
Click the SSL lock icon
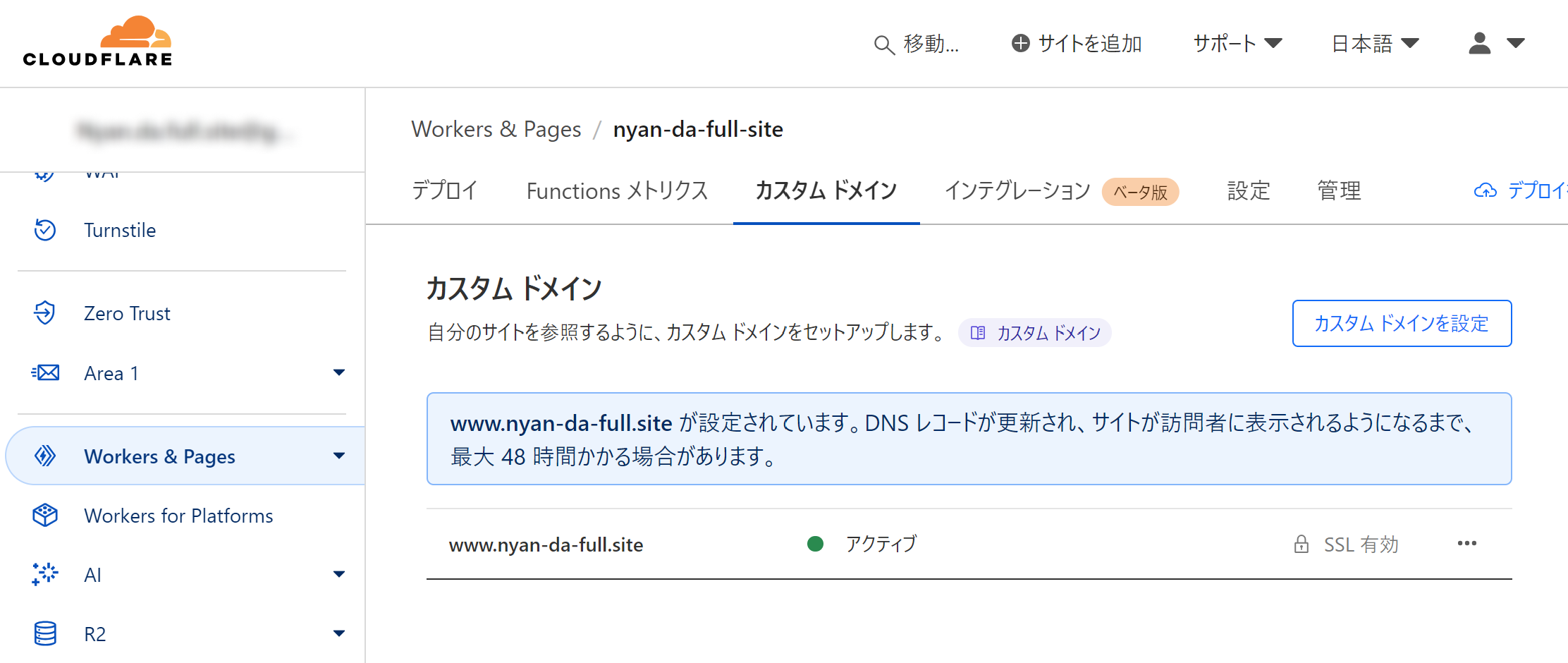(x=1301, y=544)
